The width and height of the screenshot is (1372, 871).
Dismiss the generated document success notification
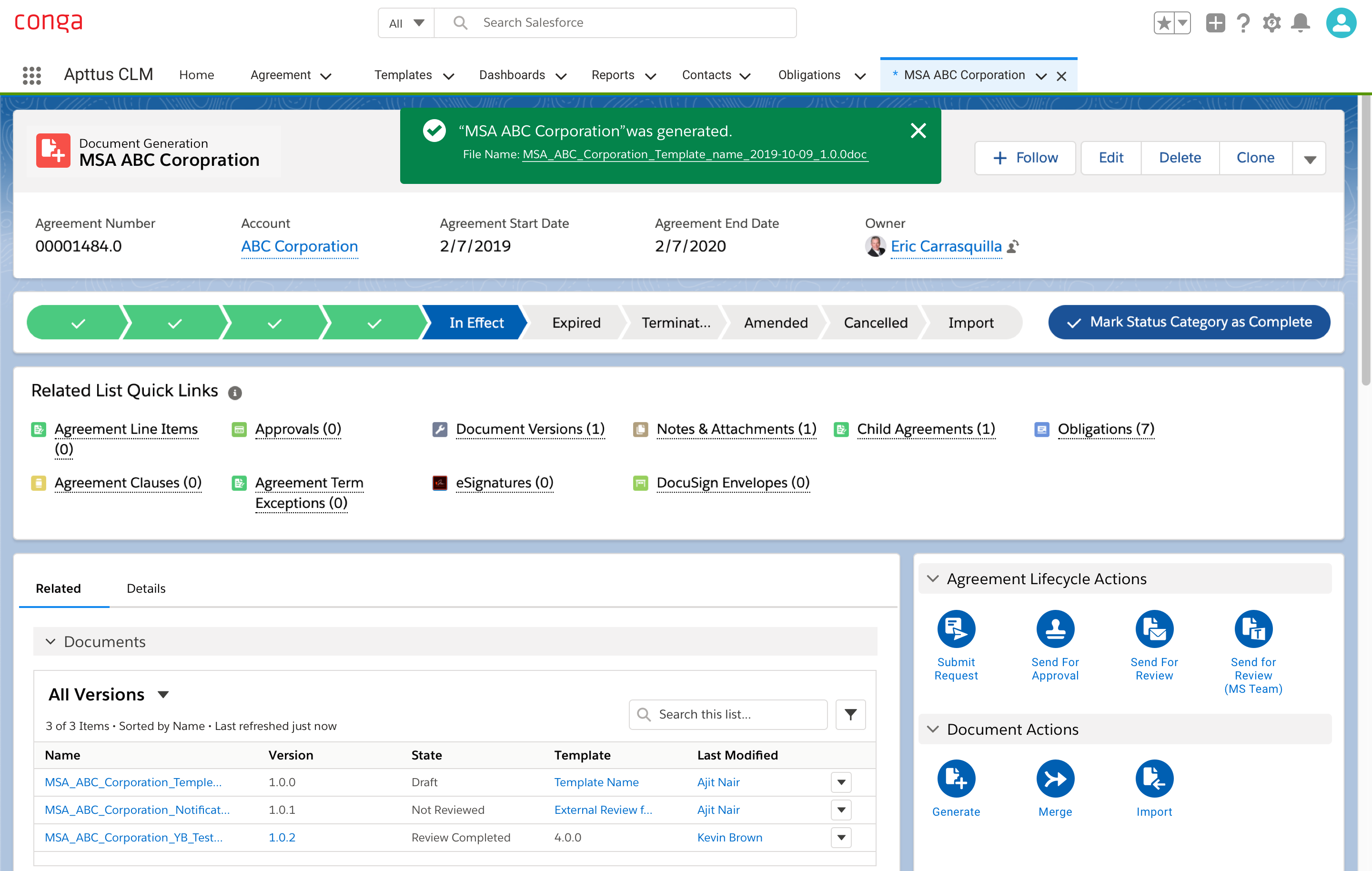(x=918, y=131)
